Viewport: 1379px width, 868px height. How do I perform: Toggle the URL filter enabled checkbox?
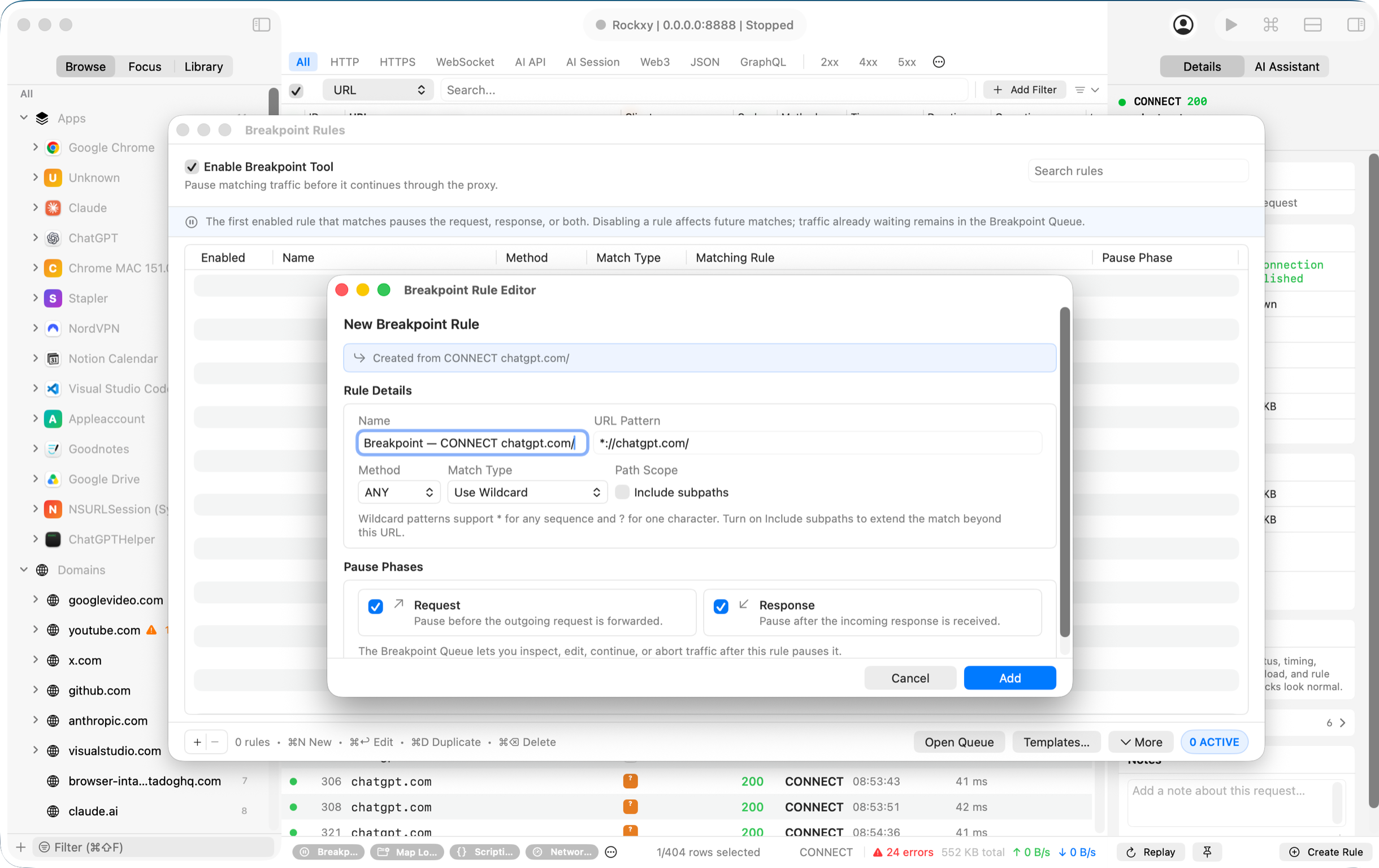[x=296, y=90]
